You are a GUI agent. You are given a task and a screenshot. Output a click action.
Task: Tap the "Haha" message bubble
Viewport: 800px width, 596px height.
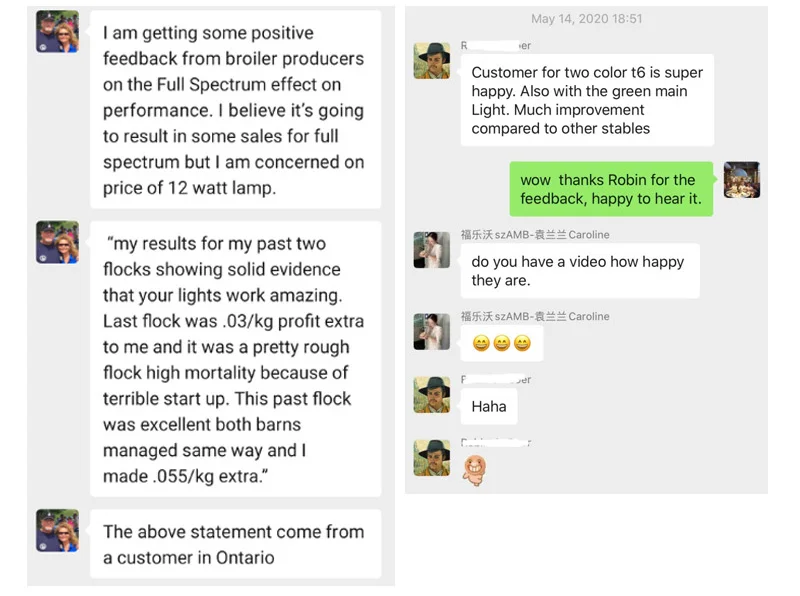pos(489,406)
